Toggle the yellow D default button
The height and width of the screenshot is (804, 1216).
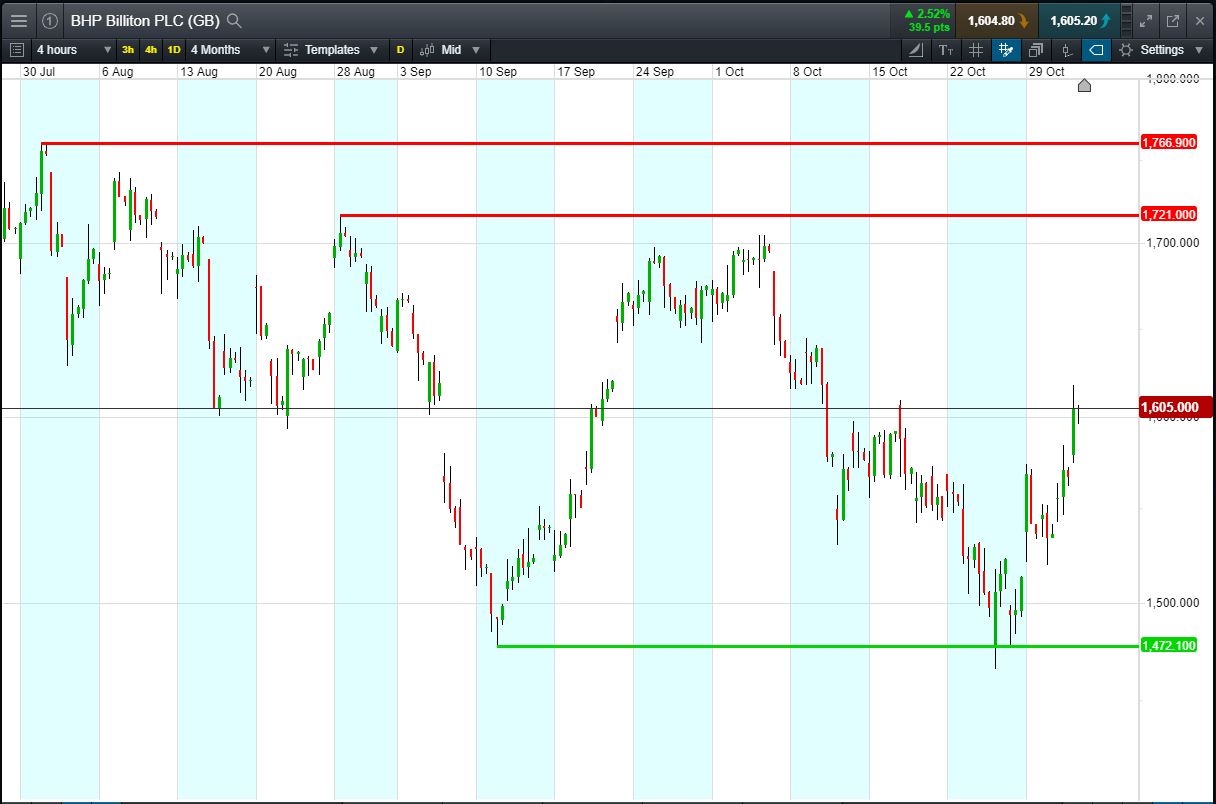(x=400, y=49)
